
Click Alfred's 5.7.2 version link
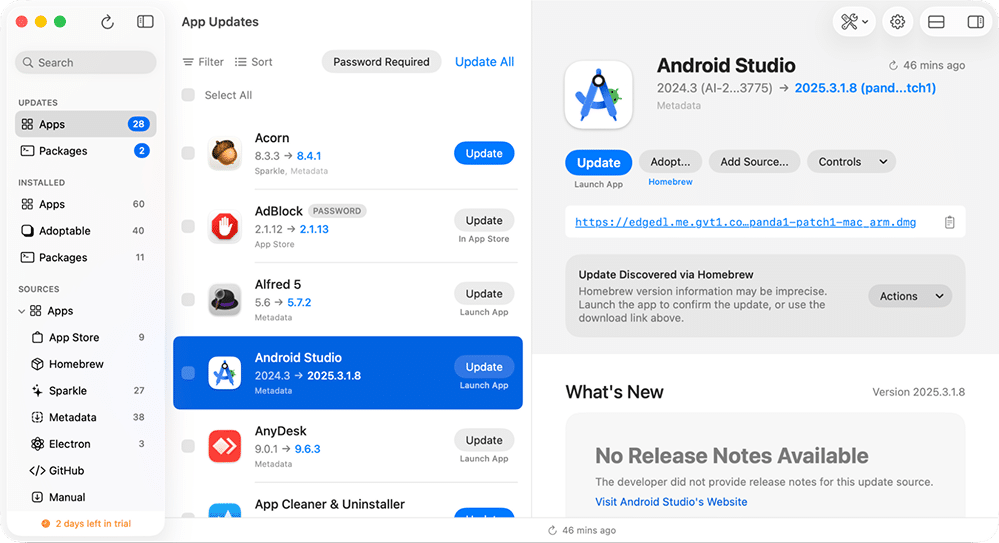tap(299, 303)
